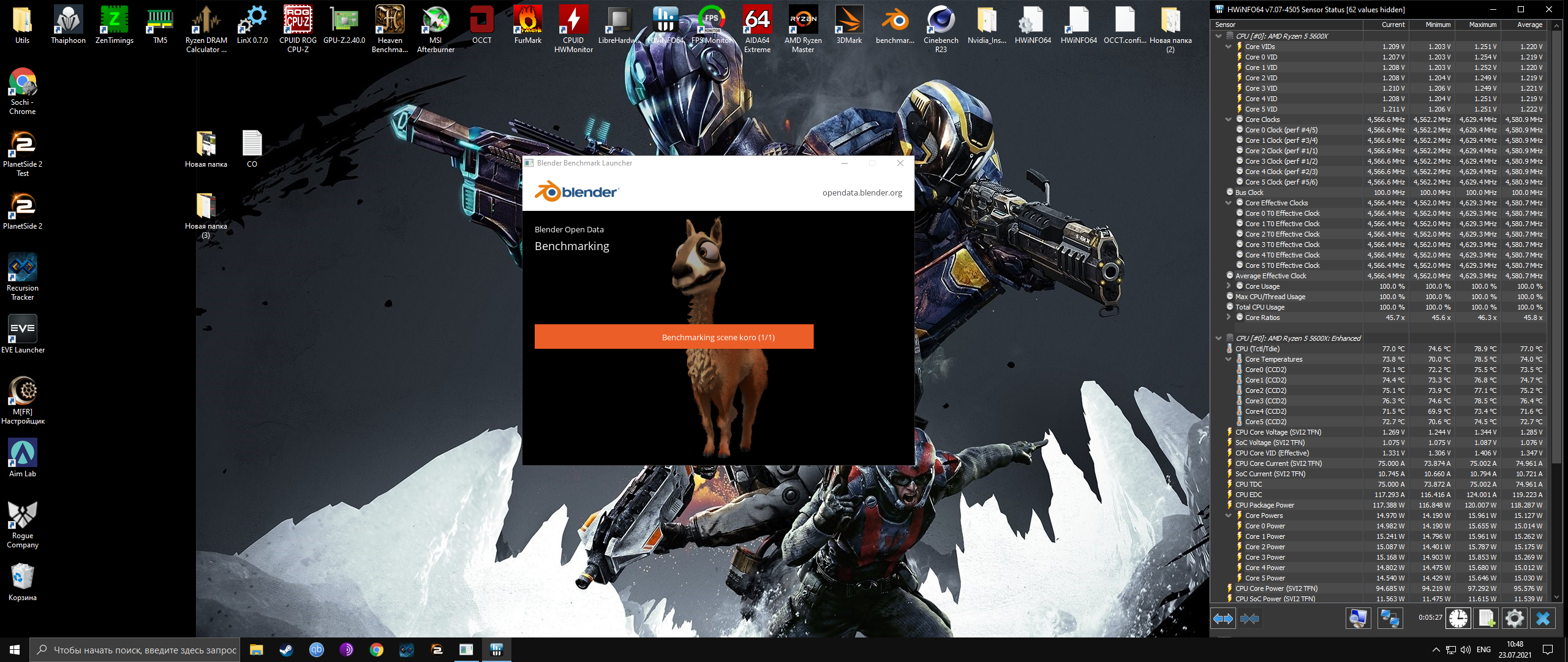Collapse the Core Powers sensor group

tap(1228, 516)
